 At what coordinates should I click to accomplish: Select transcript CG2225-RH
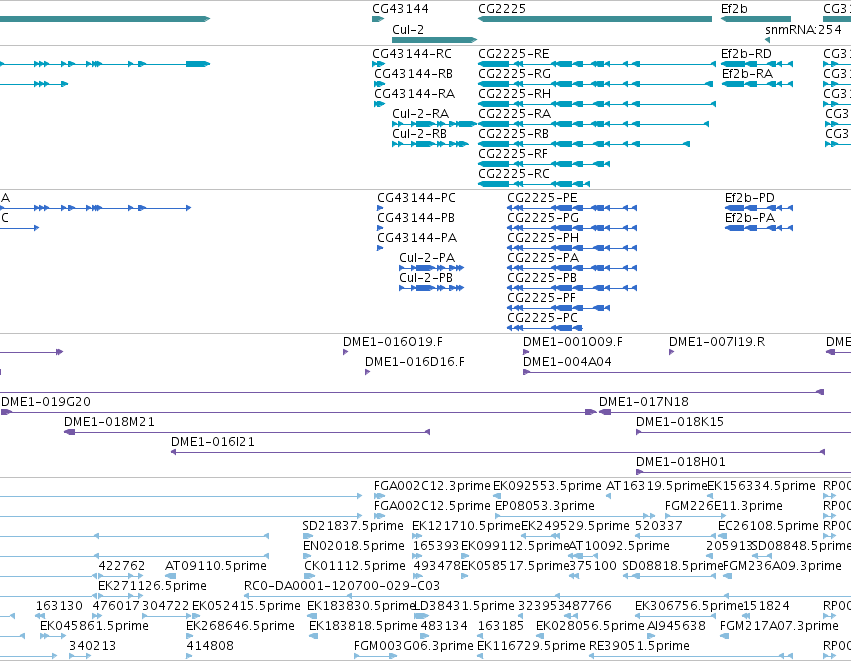click(x=514, y=94)
